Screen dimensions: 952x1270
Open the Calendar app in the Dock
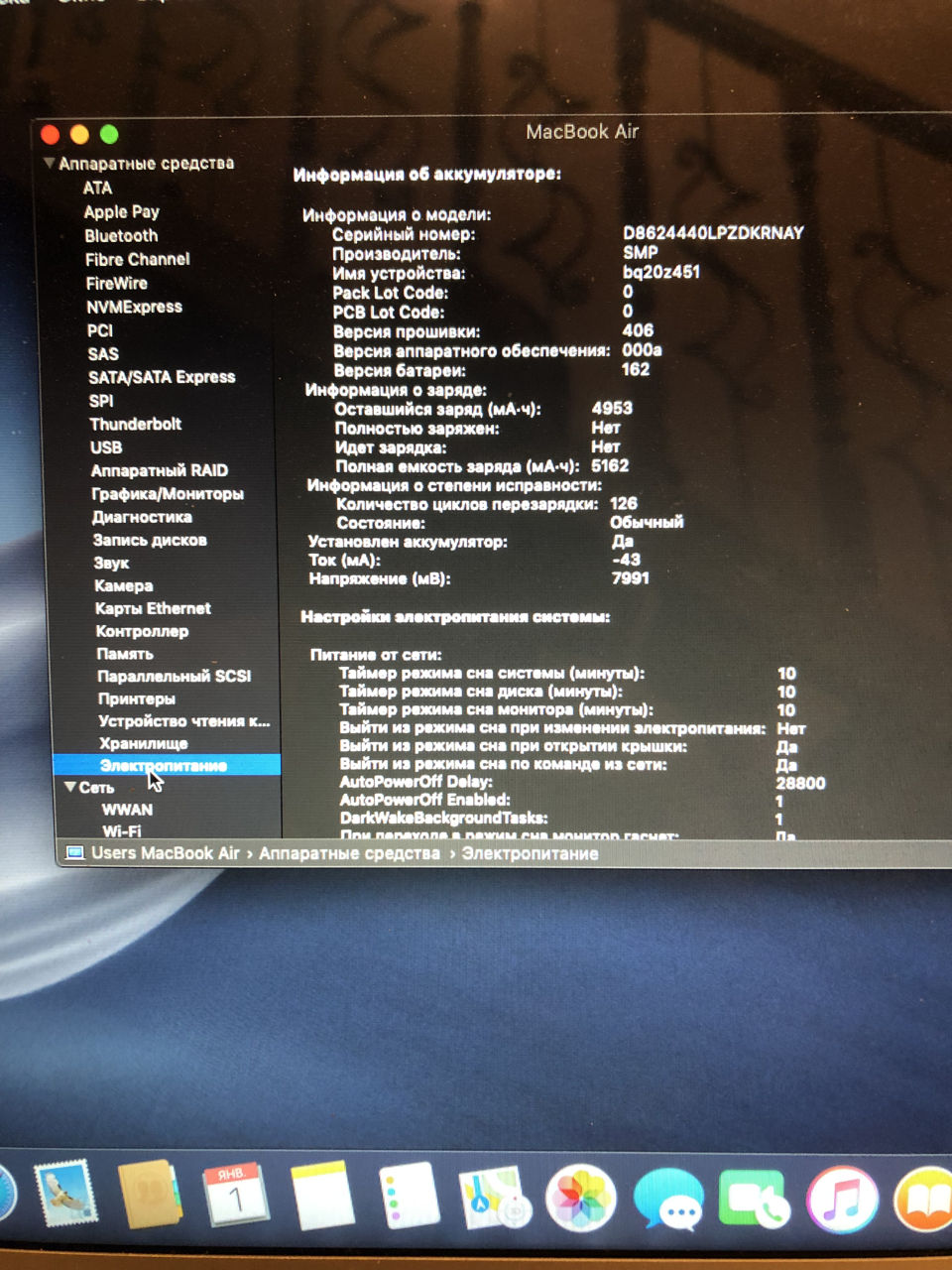pos(235,1196)
